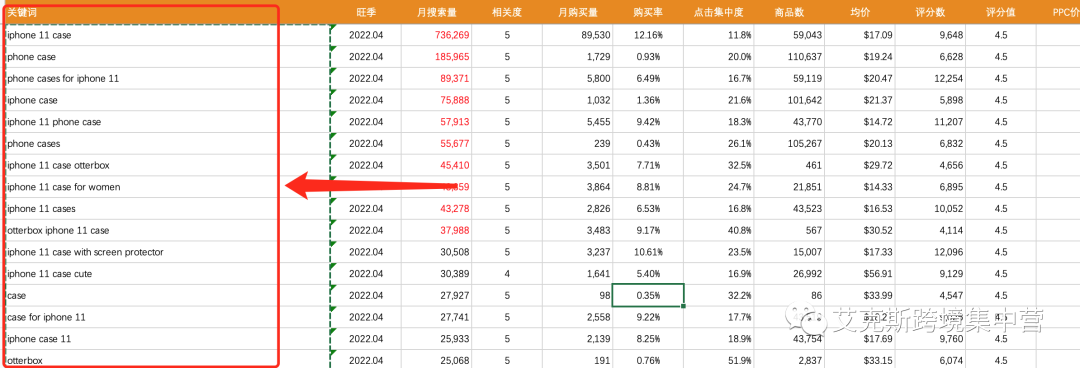The image size is (1080, 368).
Task: Select the 点击集中度 header cell
Action: pos(718,12)
